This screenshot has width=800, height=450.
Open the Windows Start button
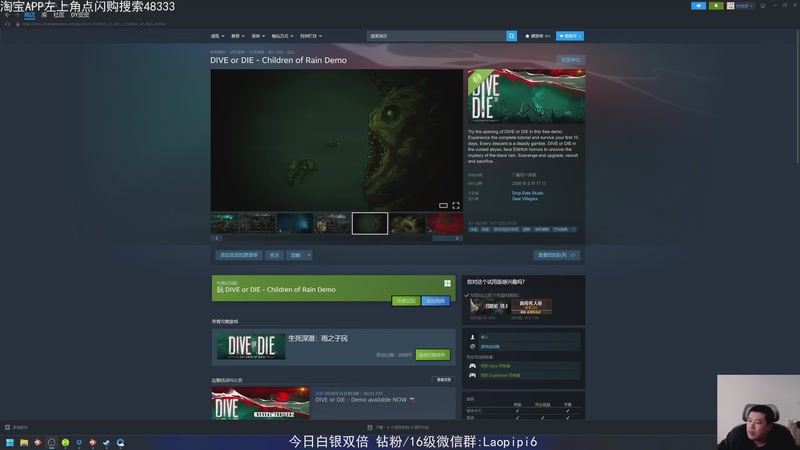tap(10, 442)
